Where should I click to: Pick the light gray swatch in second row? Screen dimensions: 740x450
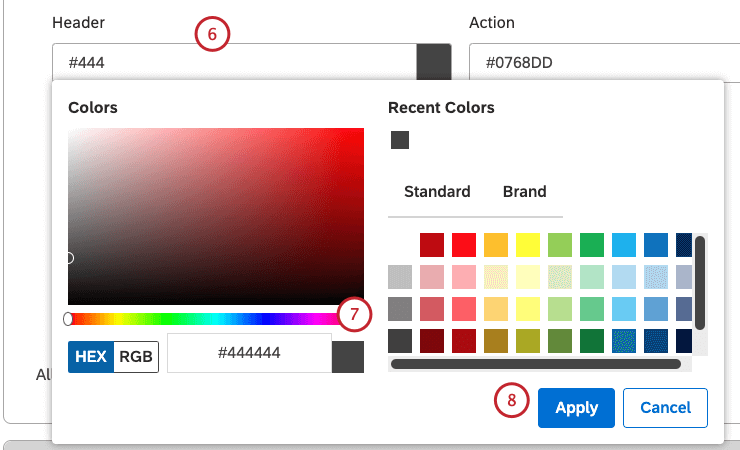point(400,277)
